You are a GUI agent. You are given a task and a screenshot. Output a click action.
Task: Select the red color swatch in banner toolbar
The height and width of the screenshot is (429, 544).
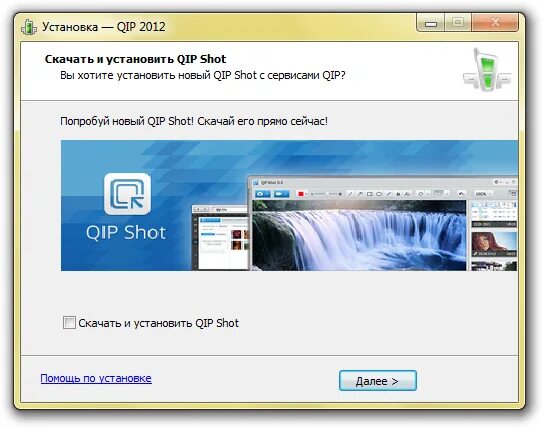301,194
